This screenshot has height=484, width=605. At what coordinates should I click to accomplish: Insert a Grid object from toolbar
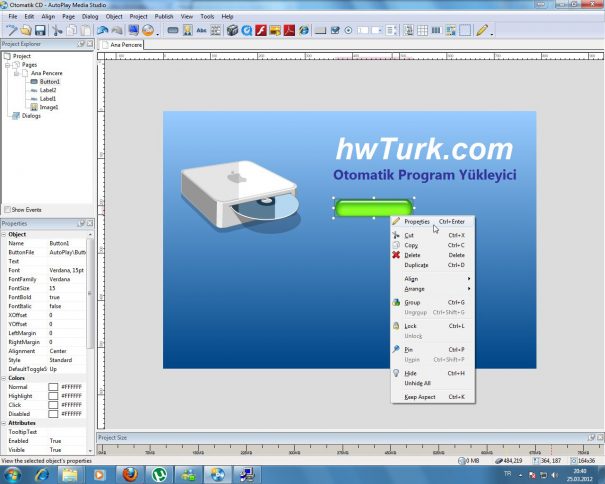pos(422,30)
